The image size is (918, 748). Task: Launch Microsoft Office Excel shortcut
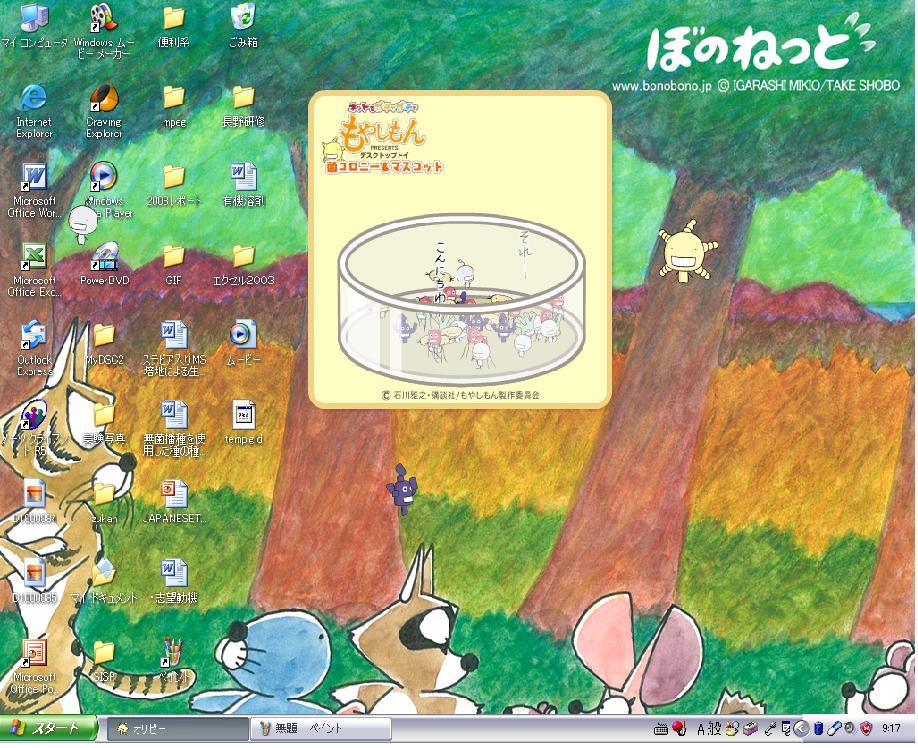point(34,270)
